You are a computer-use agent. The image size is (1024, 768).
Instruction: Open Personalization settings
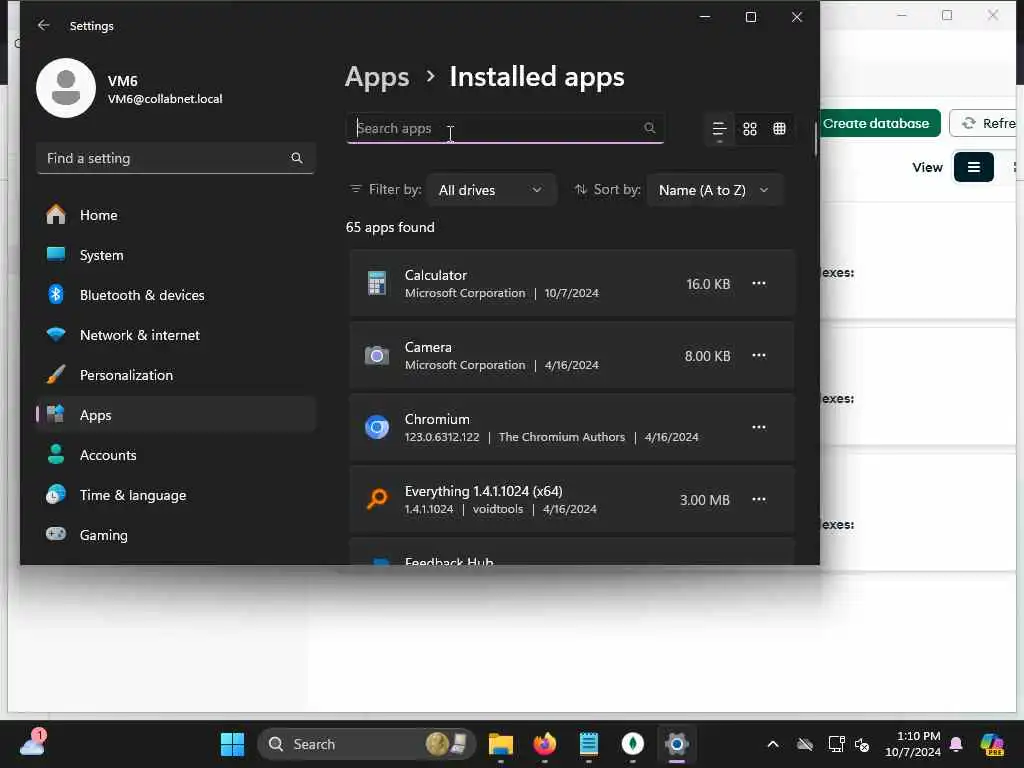click(x=176, y=375)
